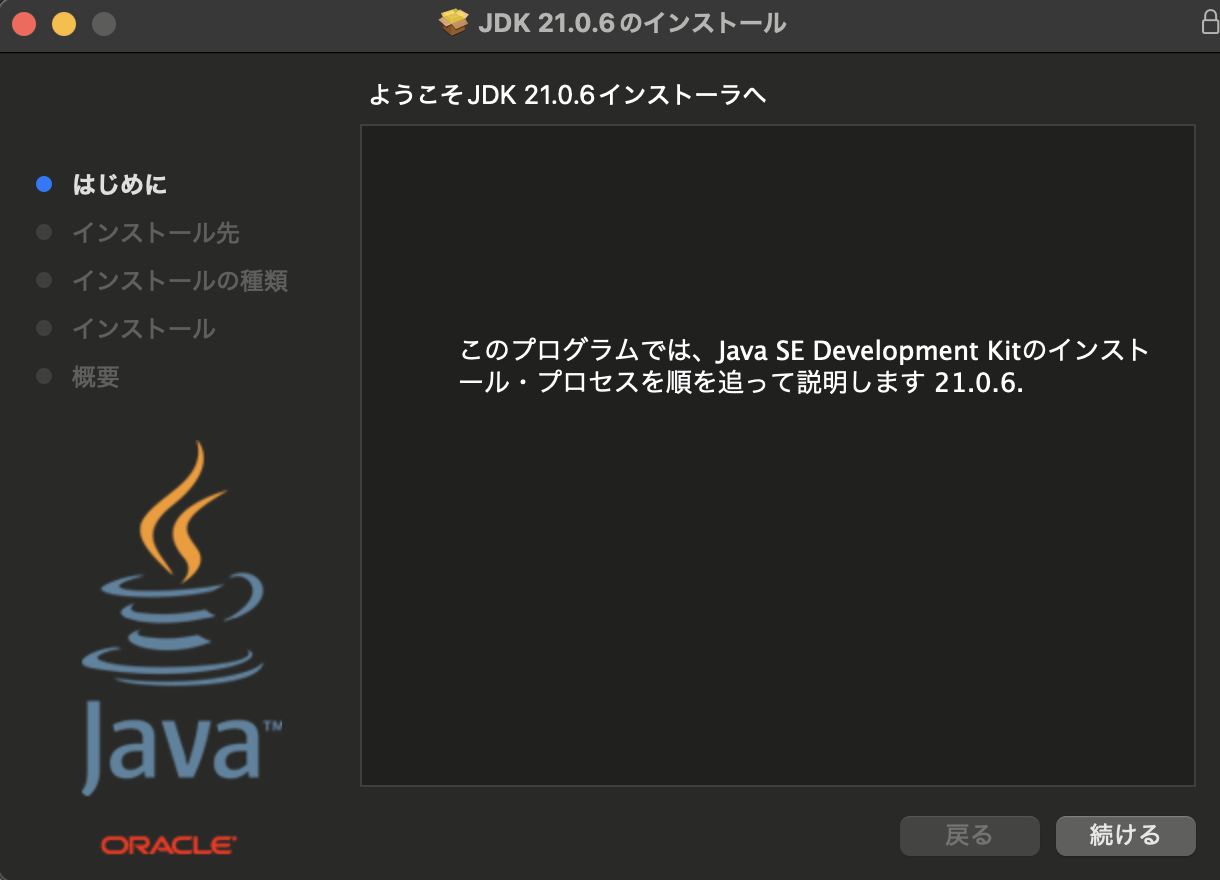Select the インストール先 step

coord(155,232)
